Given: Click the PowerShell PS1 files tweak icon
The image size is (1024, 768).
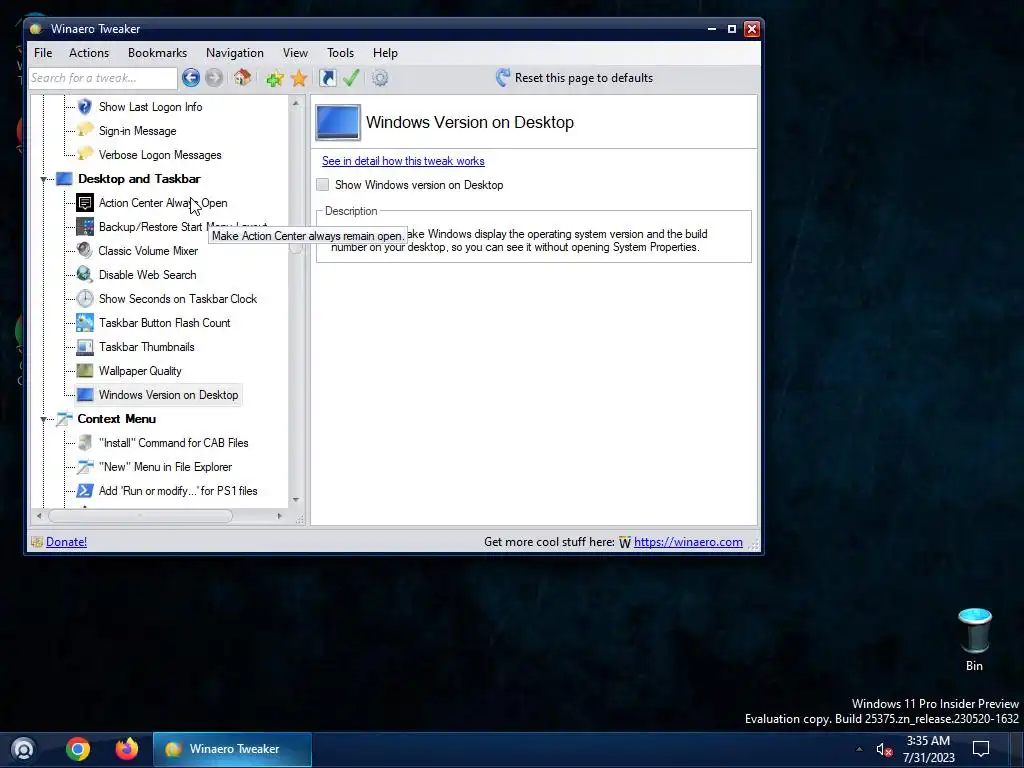Looking at the screenshot, I should click(x=85, y=490).
